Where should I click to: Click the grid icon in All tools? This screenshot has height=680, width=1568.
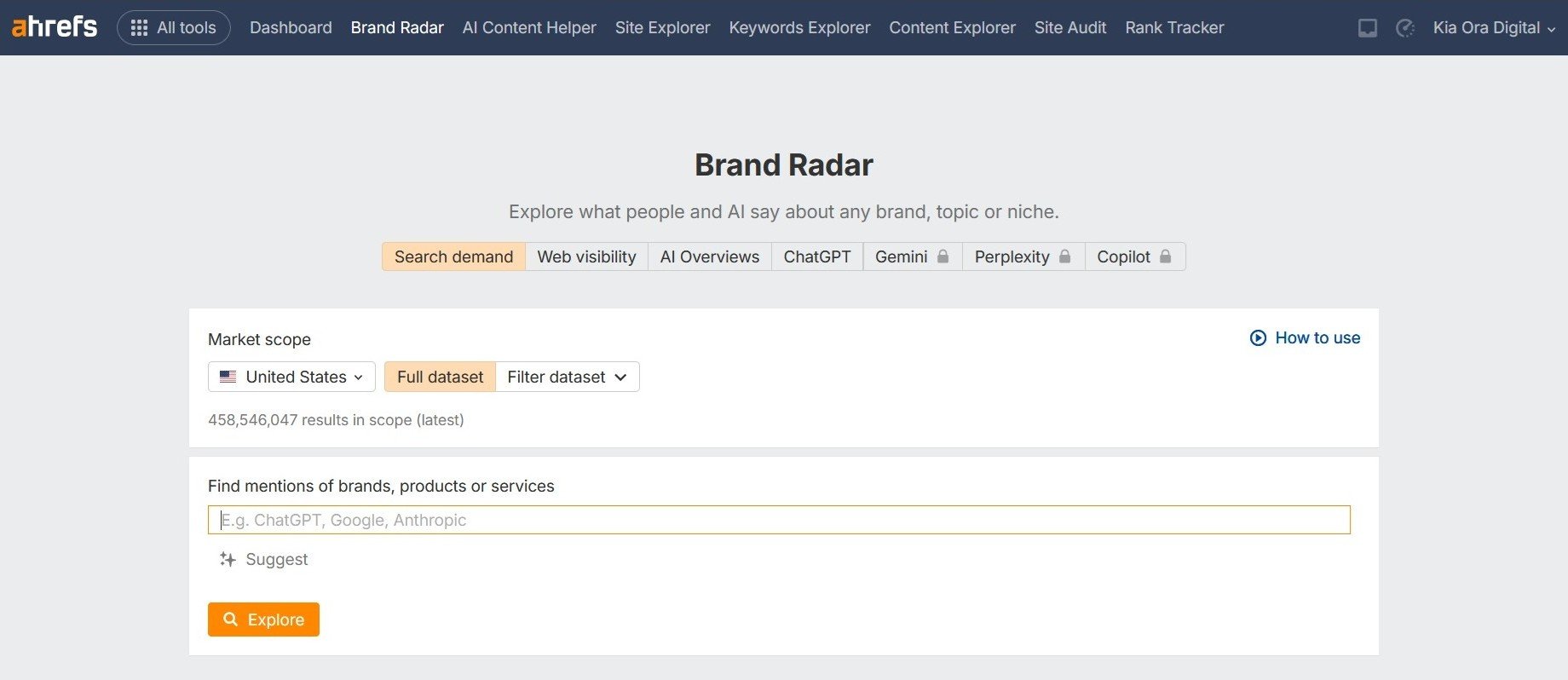[x=139, y=28]
